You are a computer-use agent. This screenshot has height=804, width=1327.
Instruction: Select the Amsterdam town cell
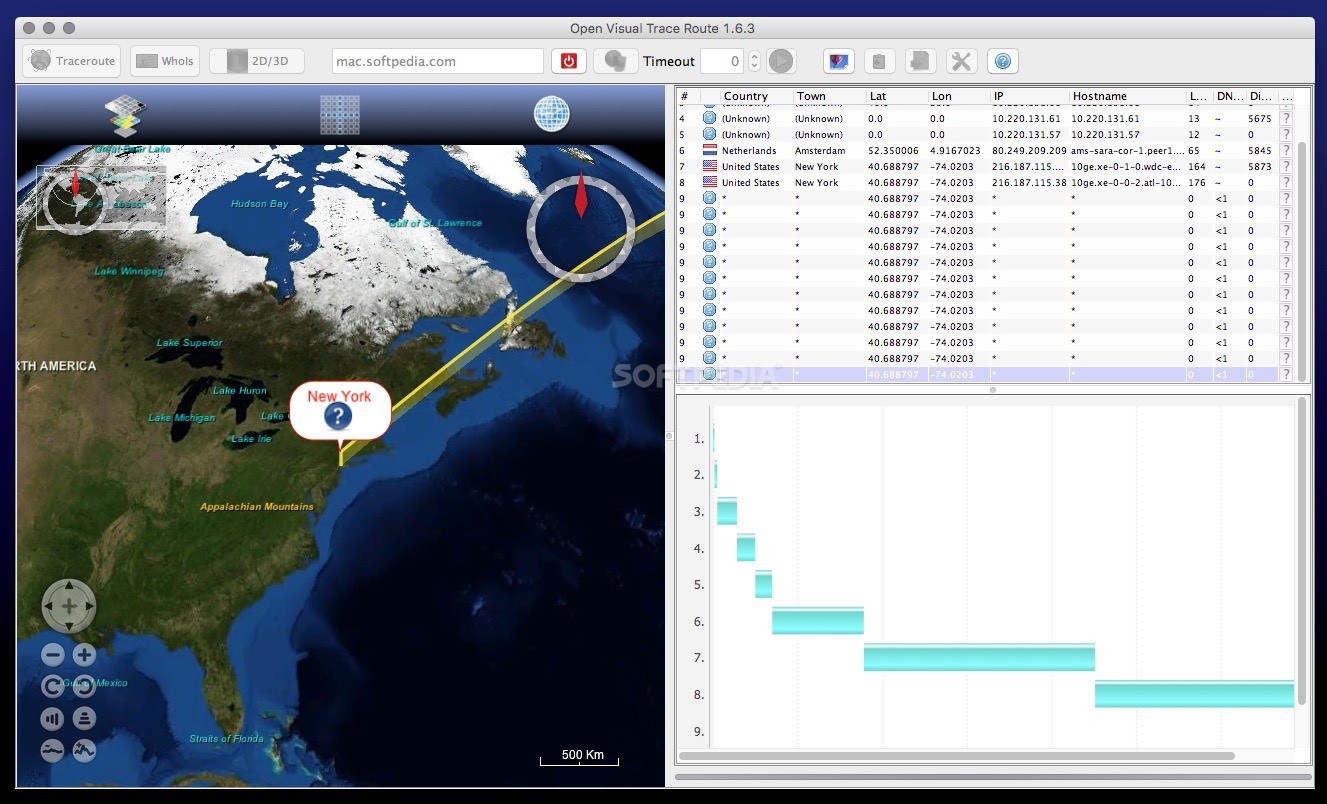(829, 150)
